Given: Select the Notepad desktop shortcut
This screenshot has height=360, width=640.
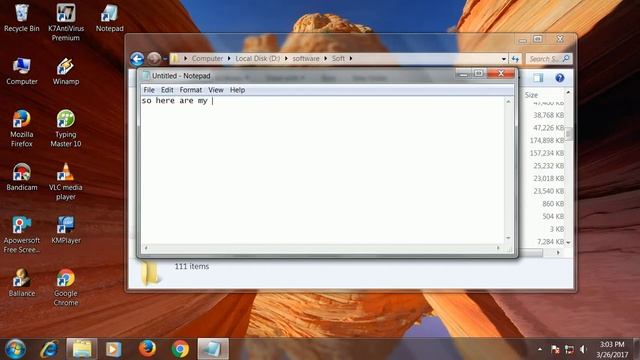Looking at the screenshot, I should pos(109,18).
